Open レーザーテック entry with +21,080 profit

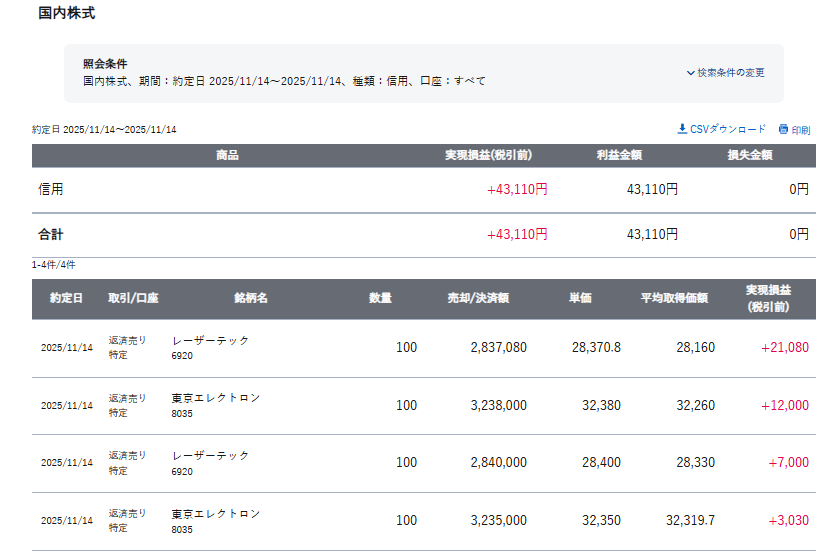tap(211, 340)
